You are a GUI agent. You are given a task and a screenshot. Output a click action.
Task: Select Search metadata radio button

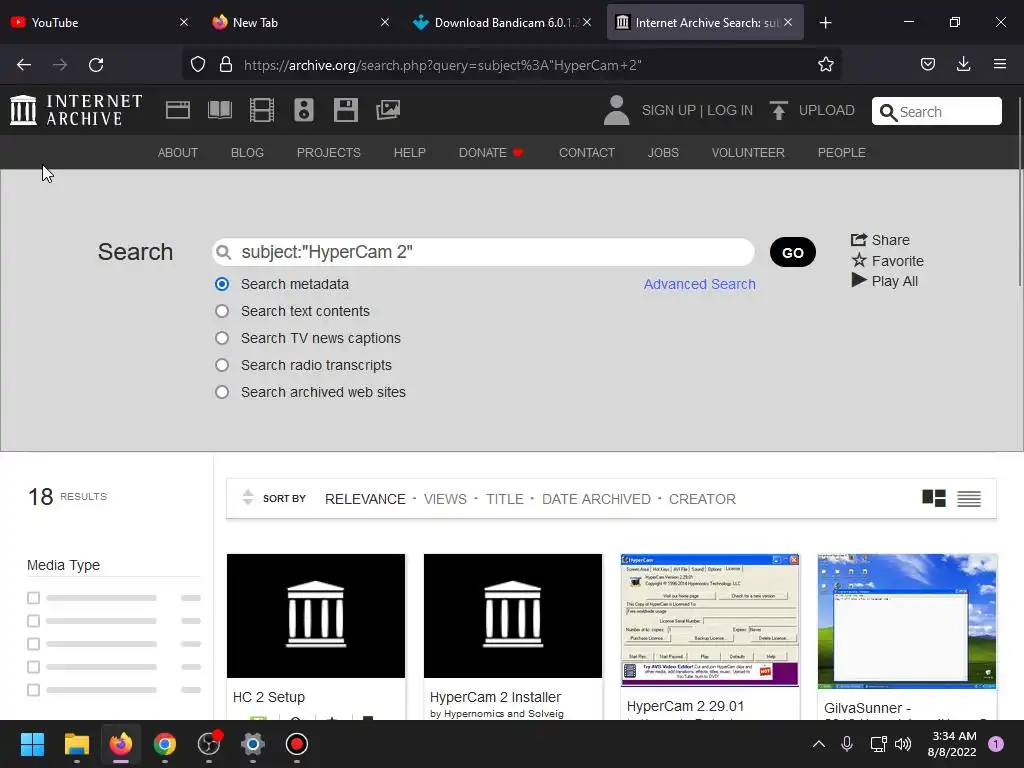[x=222, y=284]
